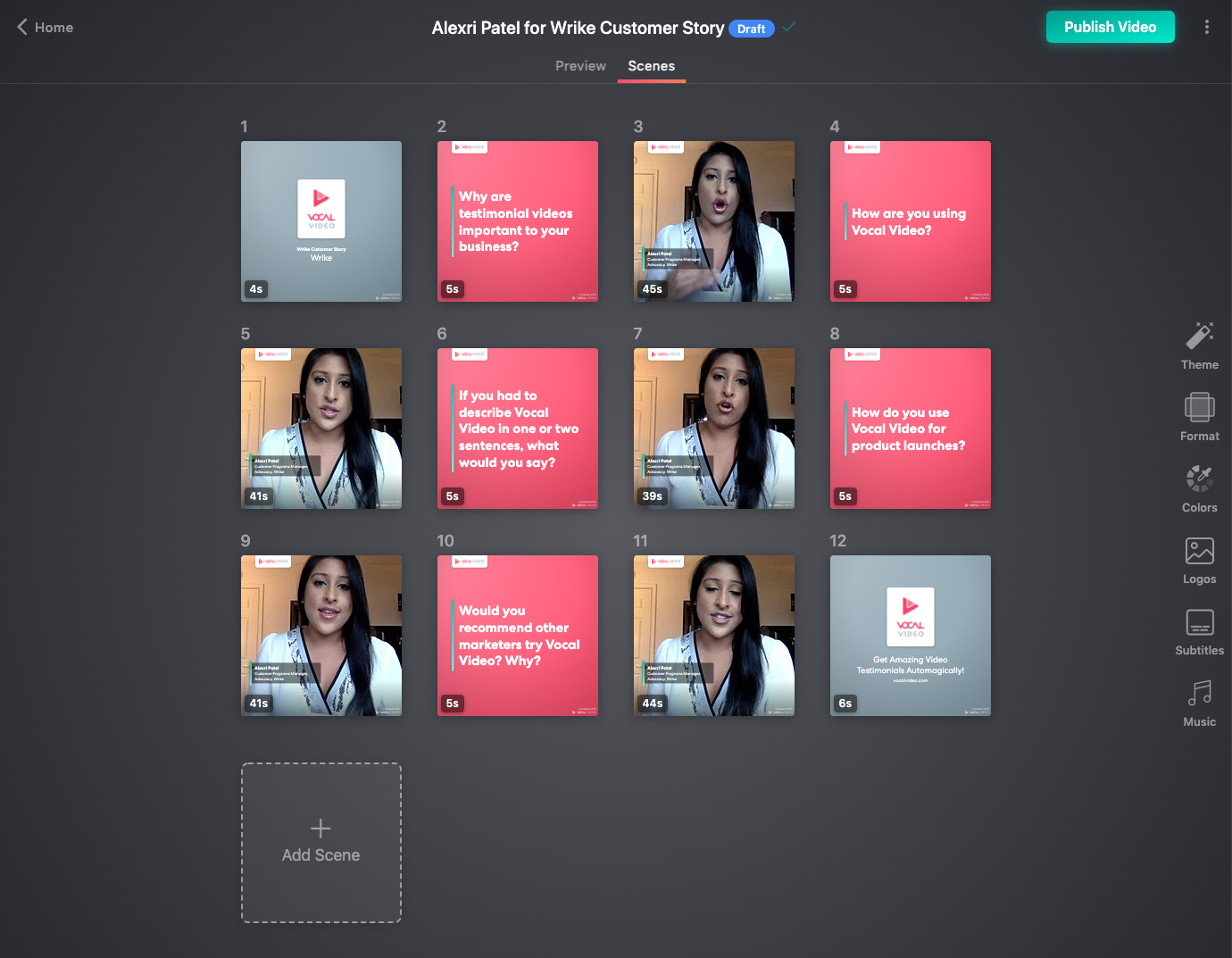1232x958 pixels.
Task: Open the Logos image icon
Action: click(x=1199, y=551)
